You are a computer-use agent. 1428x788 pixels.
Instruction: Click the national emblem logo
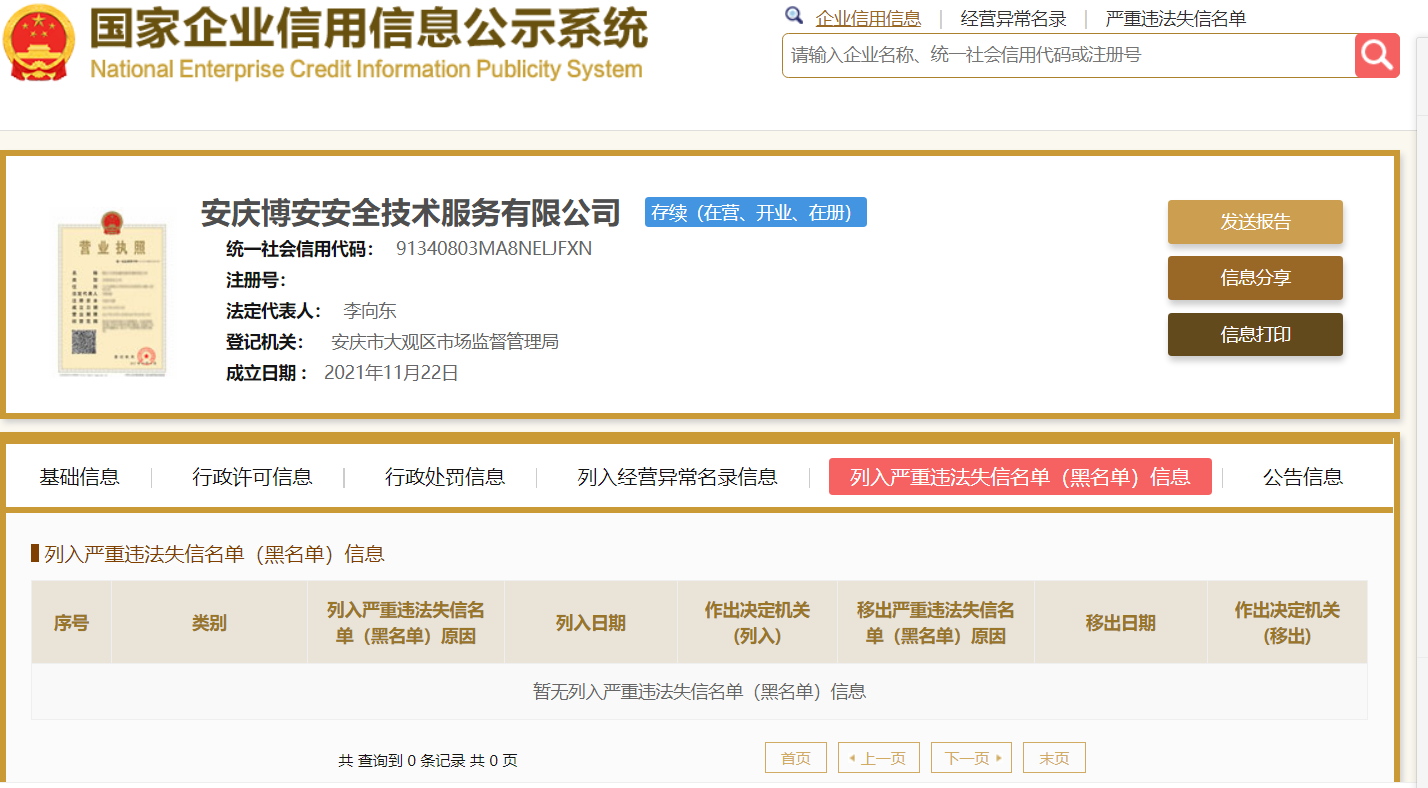(38, 43)
